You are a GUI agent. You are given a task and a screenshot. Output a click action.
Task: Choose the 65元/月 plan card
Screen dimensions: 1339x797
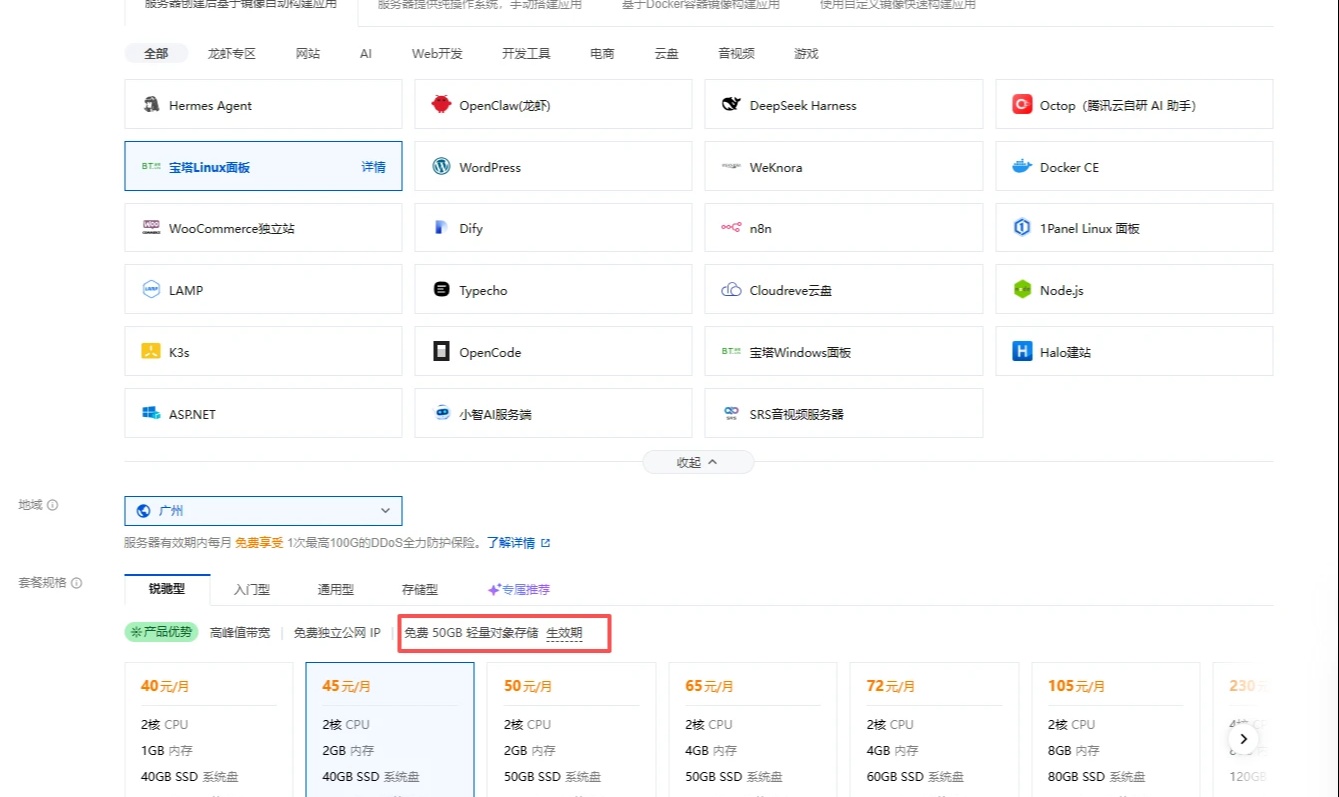[753, 729]
